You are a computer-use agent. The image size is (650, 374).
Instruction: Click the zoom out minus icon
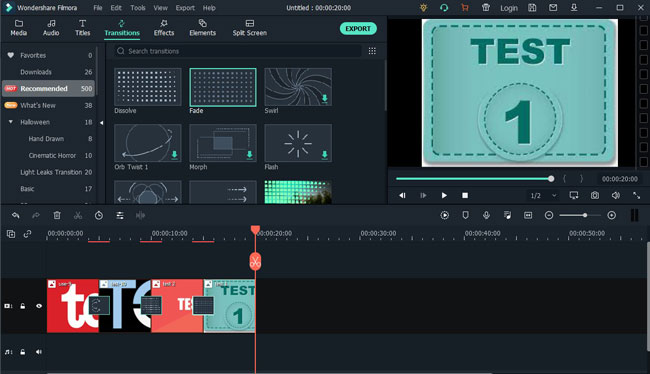click(549, 215)
